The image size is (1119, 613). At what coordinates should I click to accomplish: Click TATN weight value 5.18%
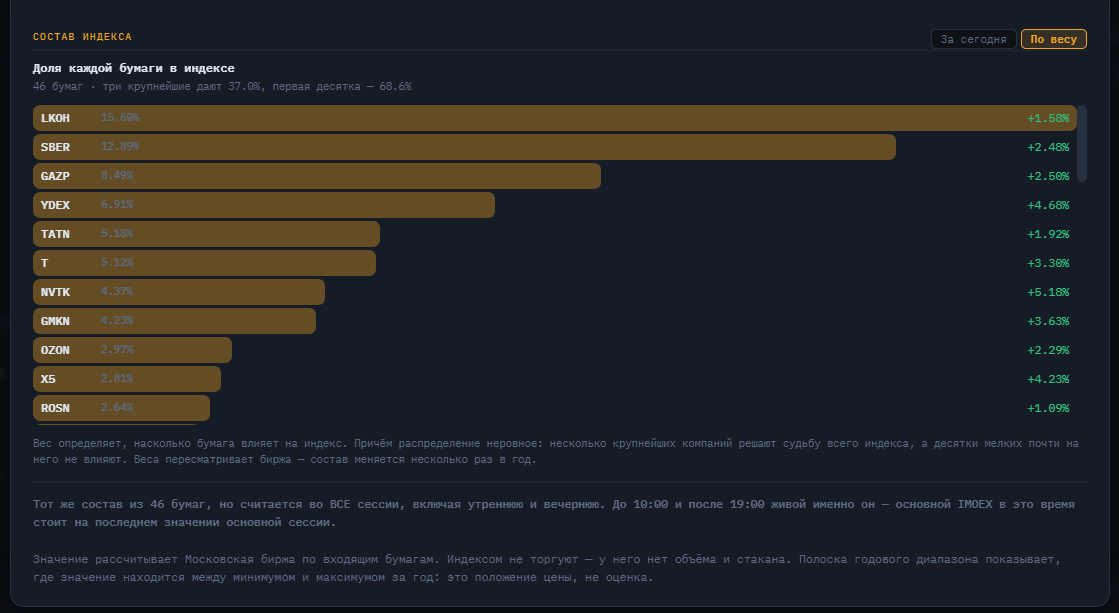pyautogui.click(x=117, y=233)
